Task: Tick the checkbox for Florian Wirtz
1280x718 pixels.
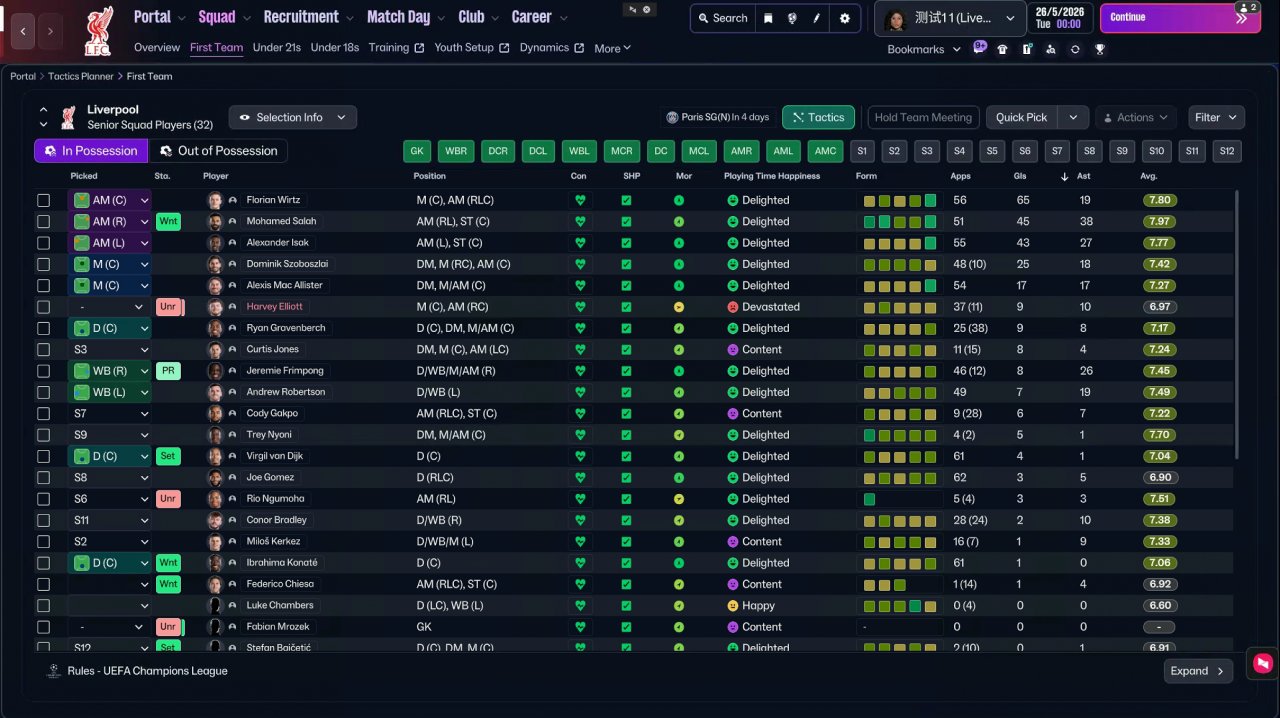Action: click(x=43, y=200)
